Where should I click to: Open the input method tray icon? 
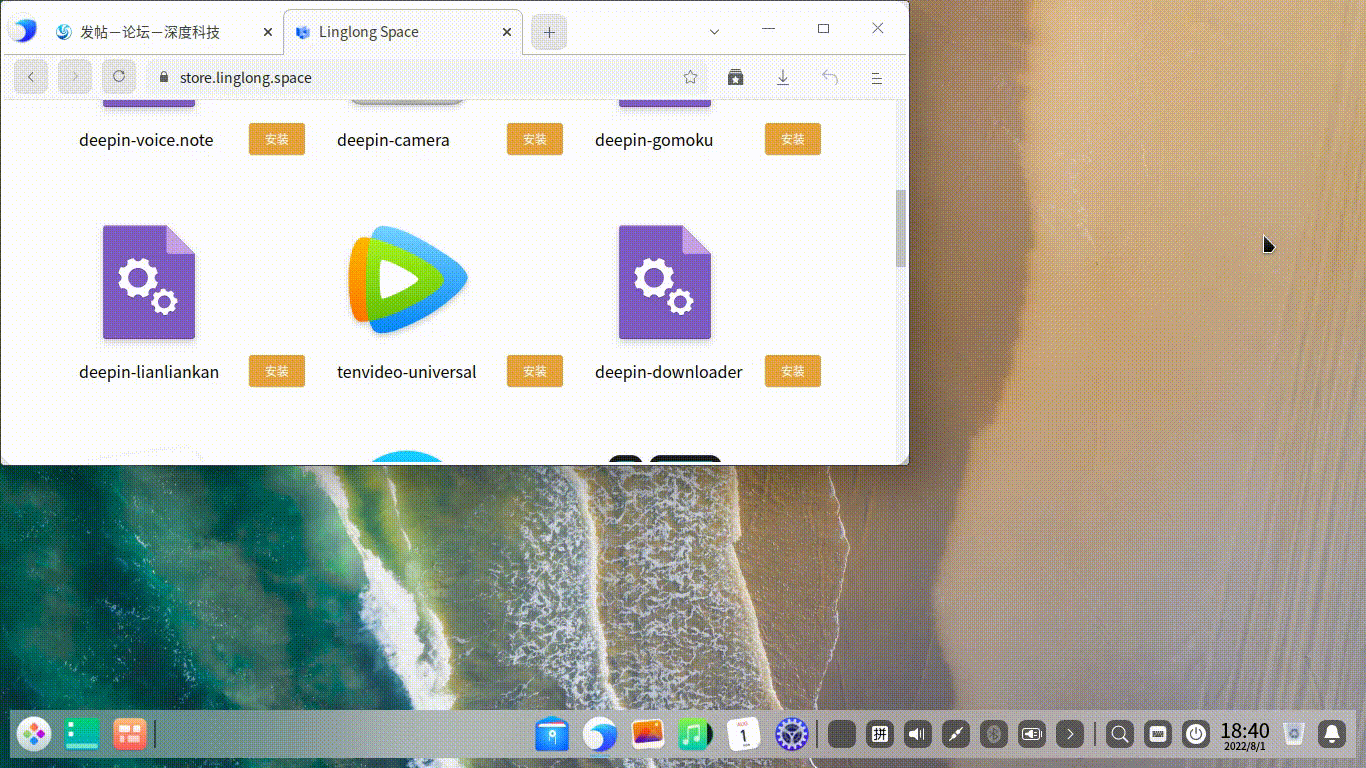pos(880,735)
